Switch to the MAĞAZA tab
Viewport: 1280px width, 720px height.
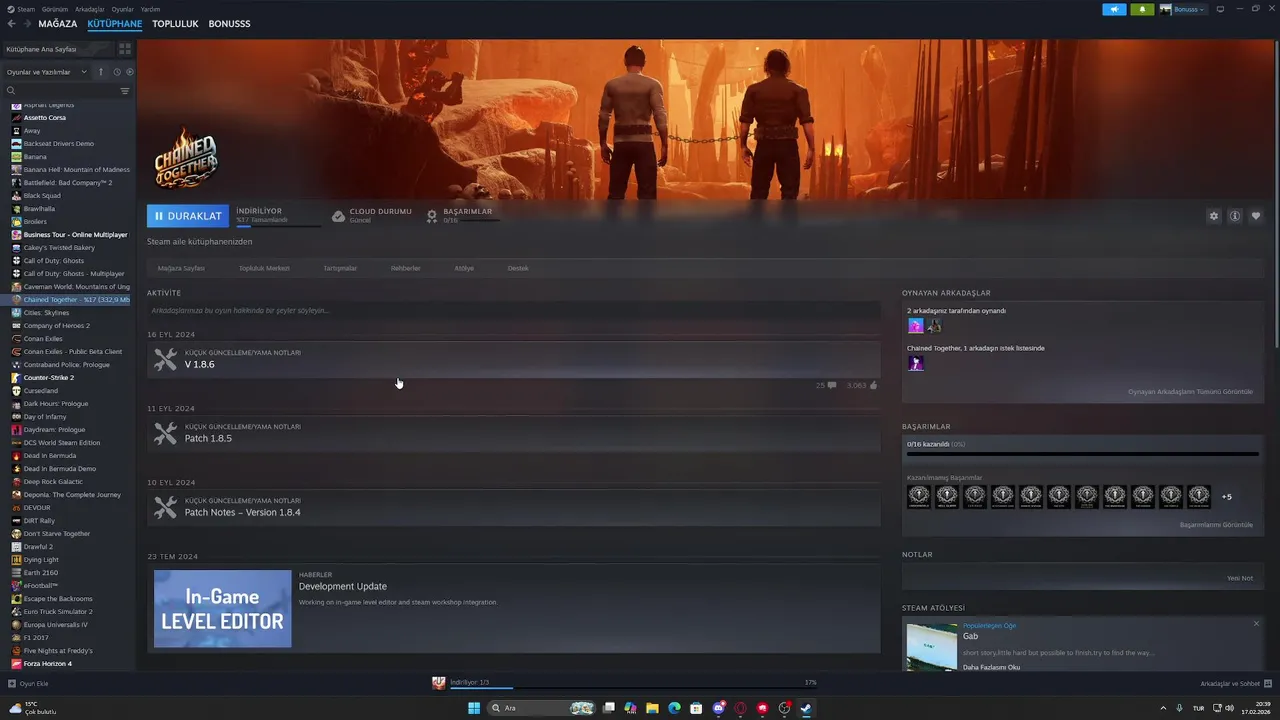(x=58, y=23)
